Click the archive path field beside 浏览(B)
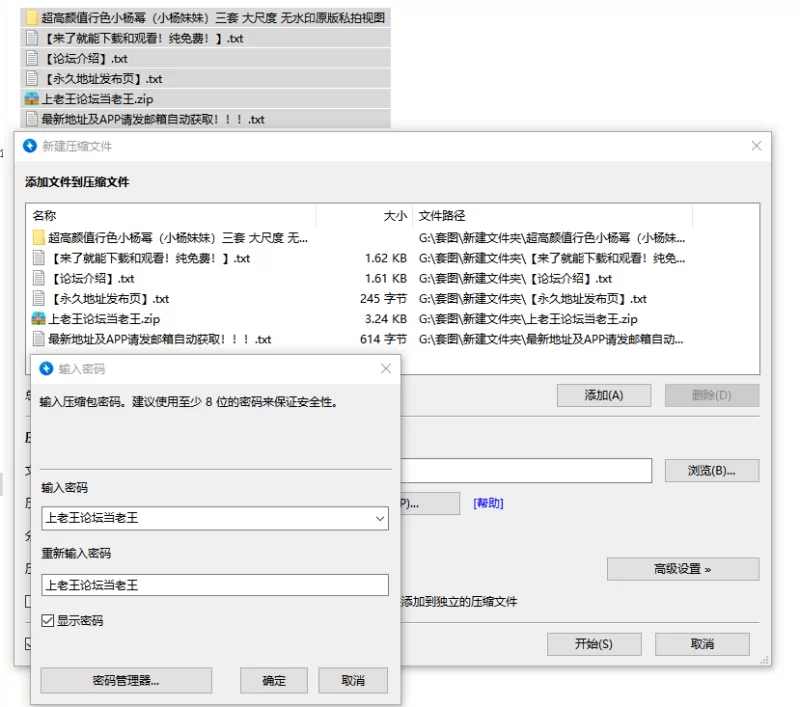This screenshot has height=707, width=800. pos(526,470)
